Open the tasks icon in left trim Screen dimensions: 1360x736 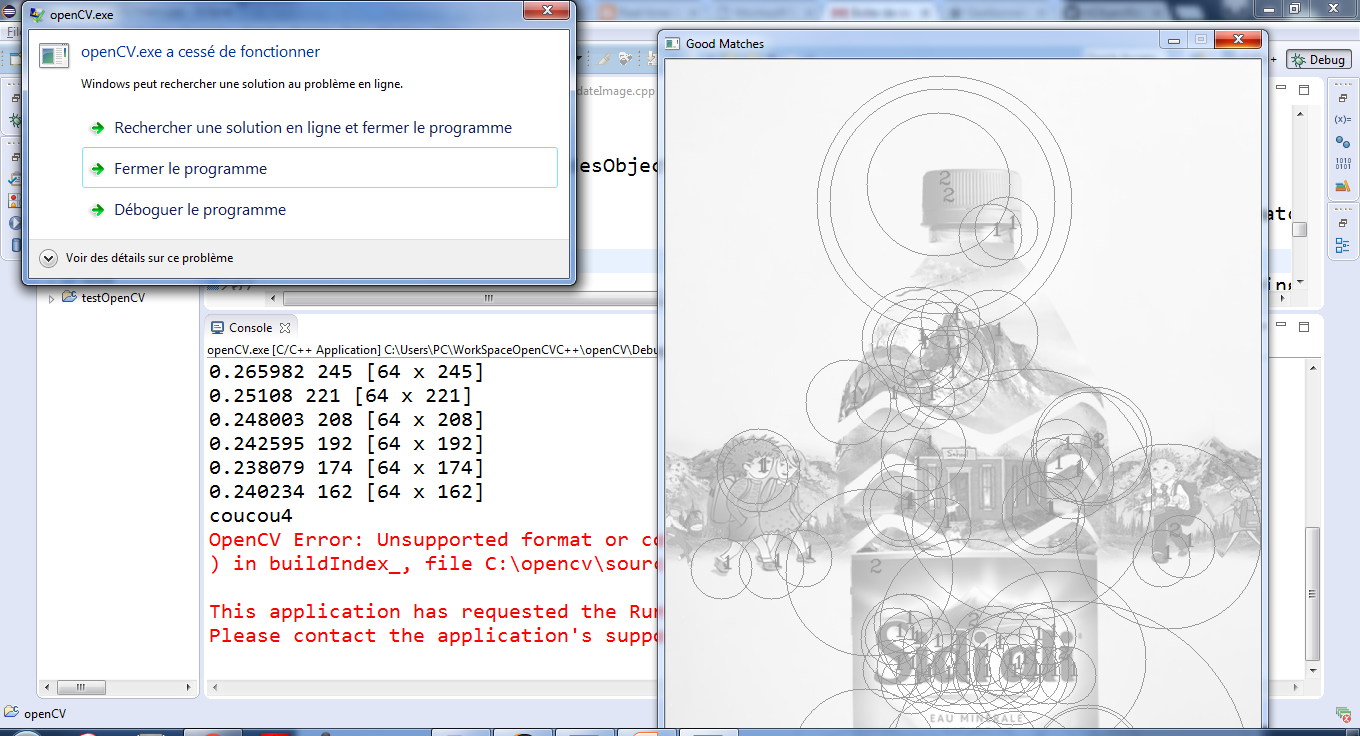[15, 179]
